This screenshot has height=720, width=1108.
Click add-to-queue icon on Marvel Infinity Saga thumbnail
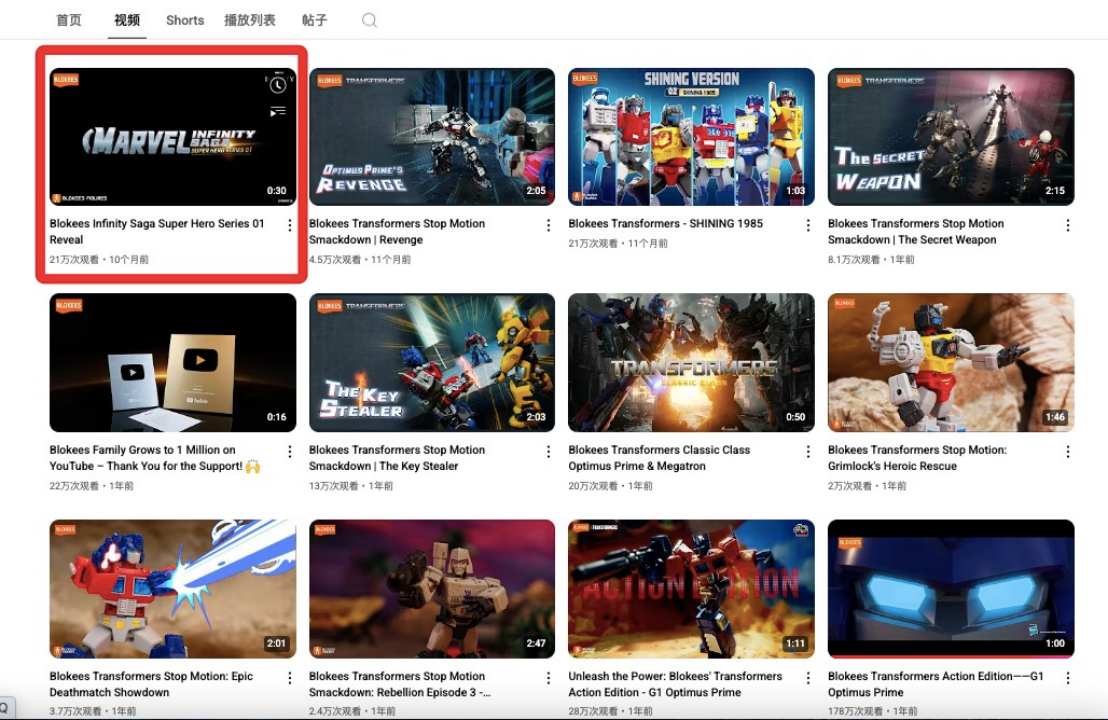[x=278, y=111]
